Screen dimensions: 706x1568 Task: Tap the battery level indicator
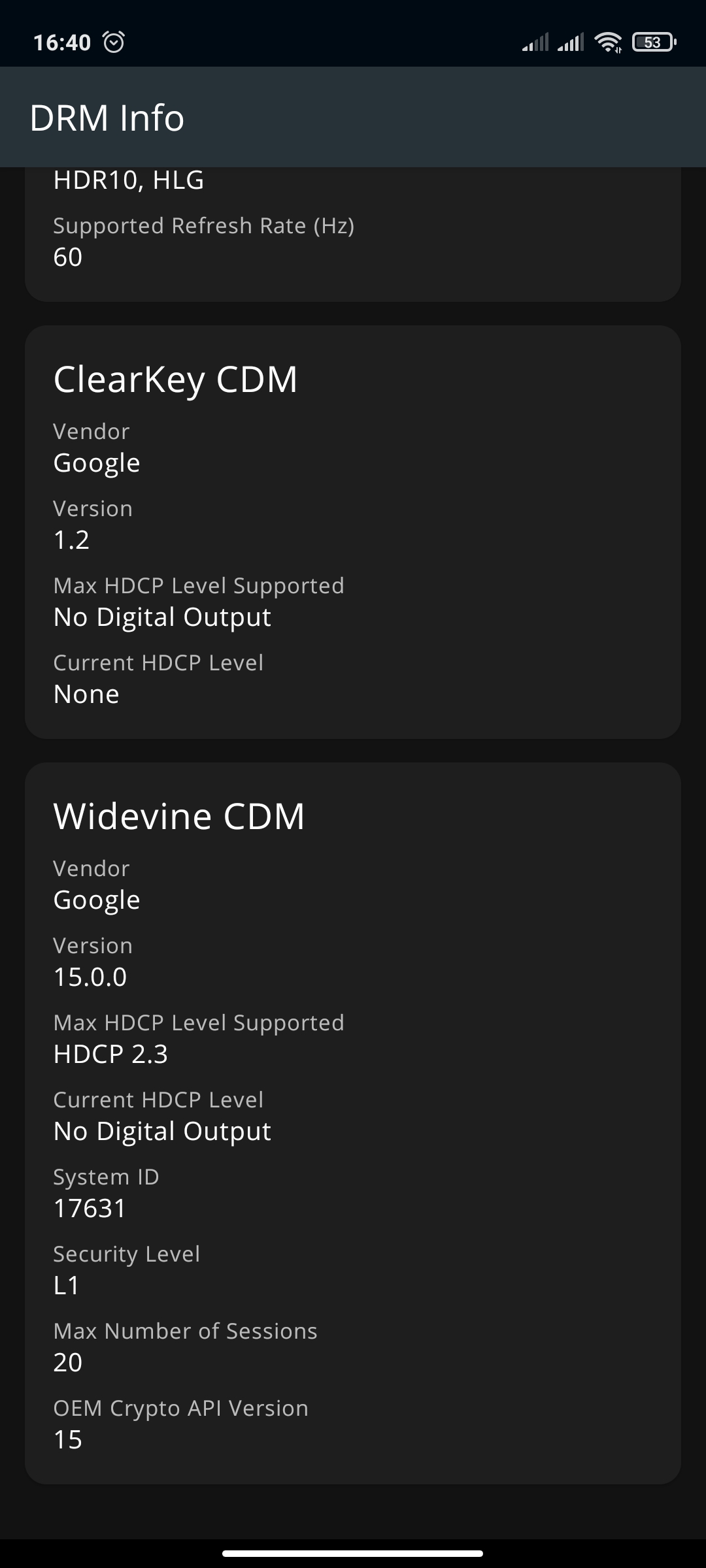click(x=654, y=42)
